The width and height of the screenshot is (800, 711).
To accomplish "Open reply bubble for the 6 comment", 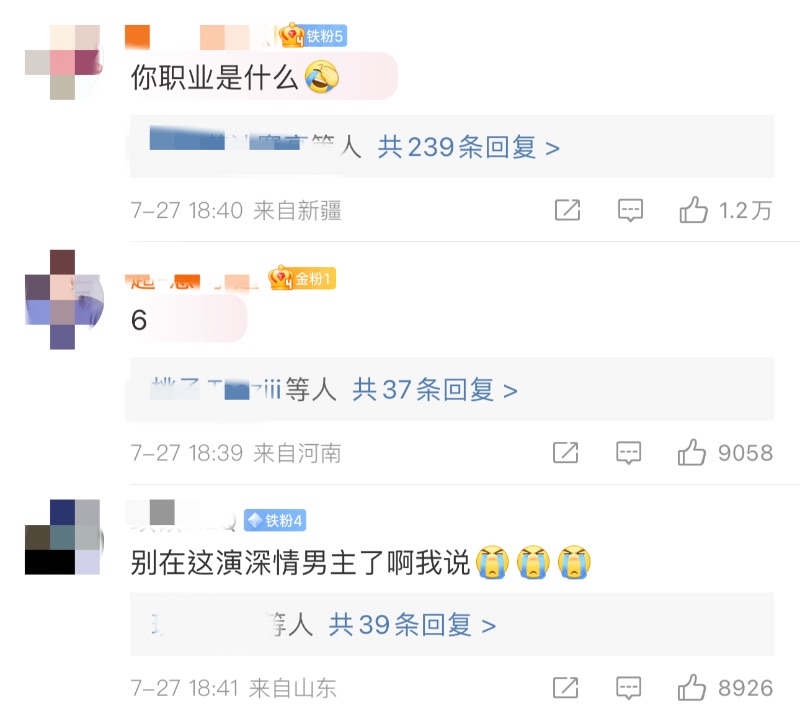I will click(x=629, y=453).
